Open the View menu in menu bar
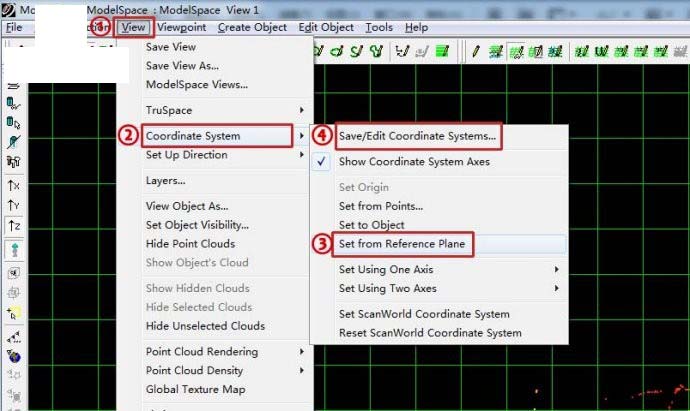The width and height of the screenshot is (690, 411). tap(133, 28)
